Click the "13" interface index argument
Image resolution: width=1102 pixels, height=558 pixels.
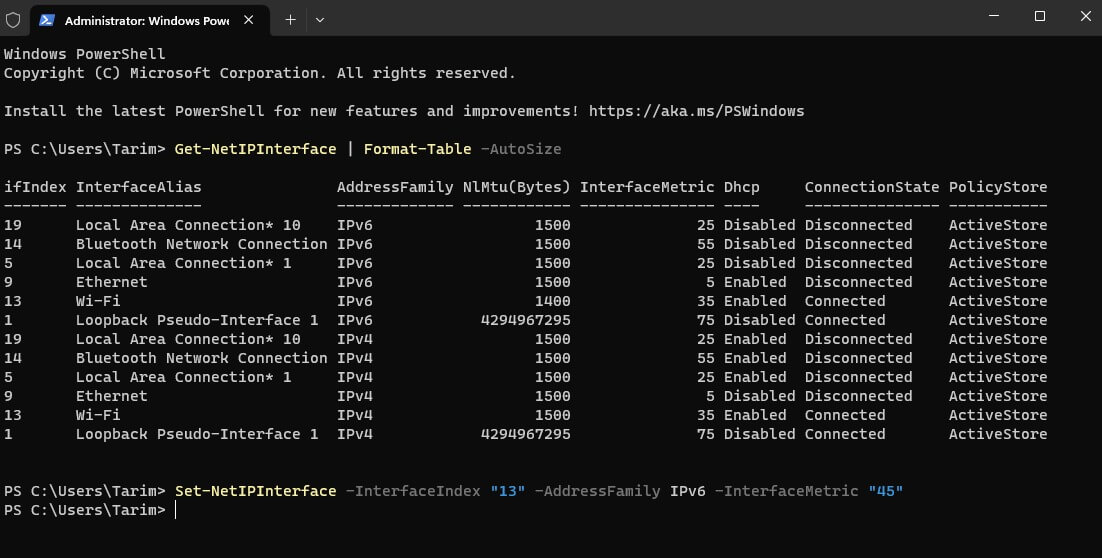tap(507, 491)
